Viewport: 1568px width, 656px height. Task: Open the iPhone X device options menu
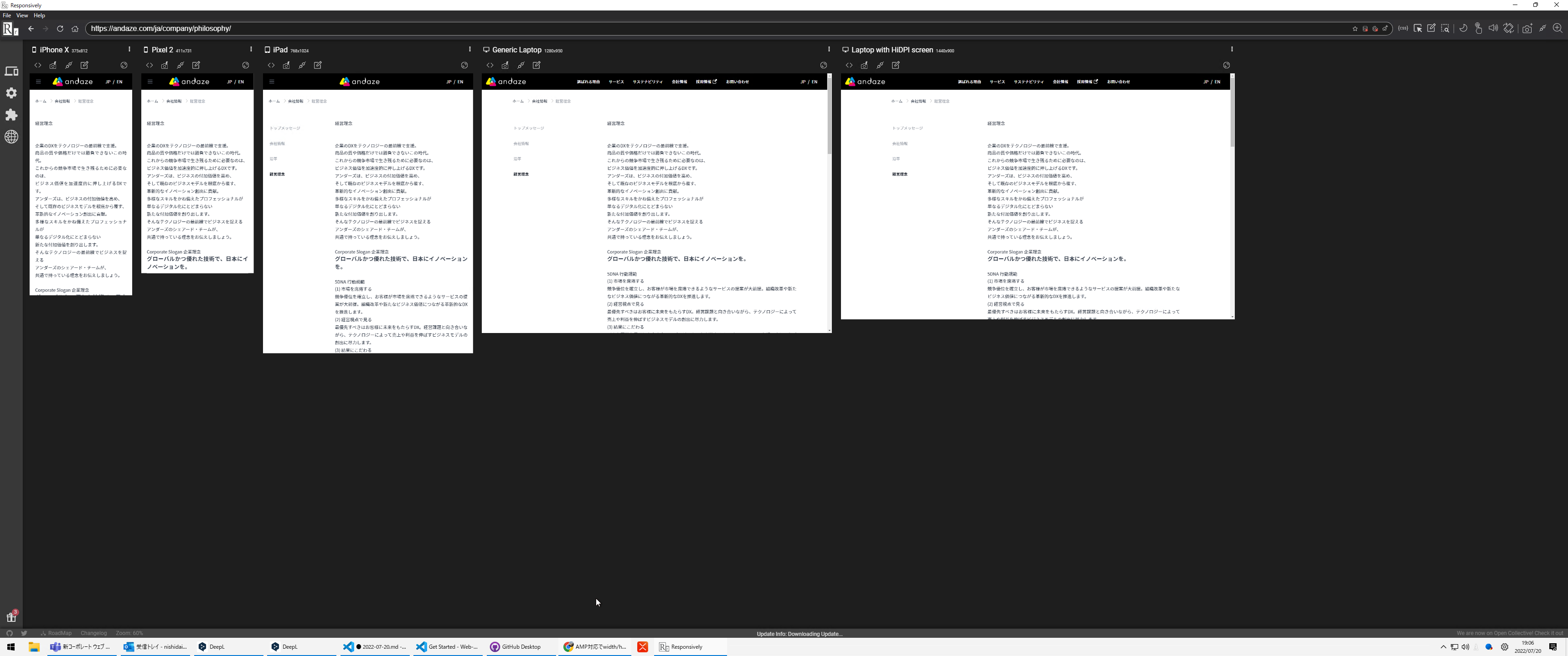point(129,49)
